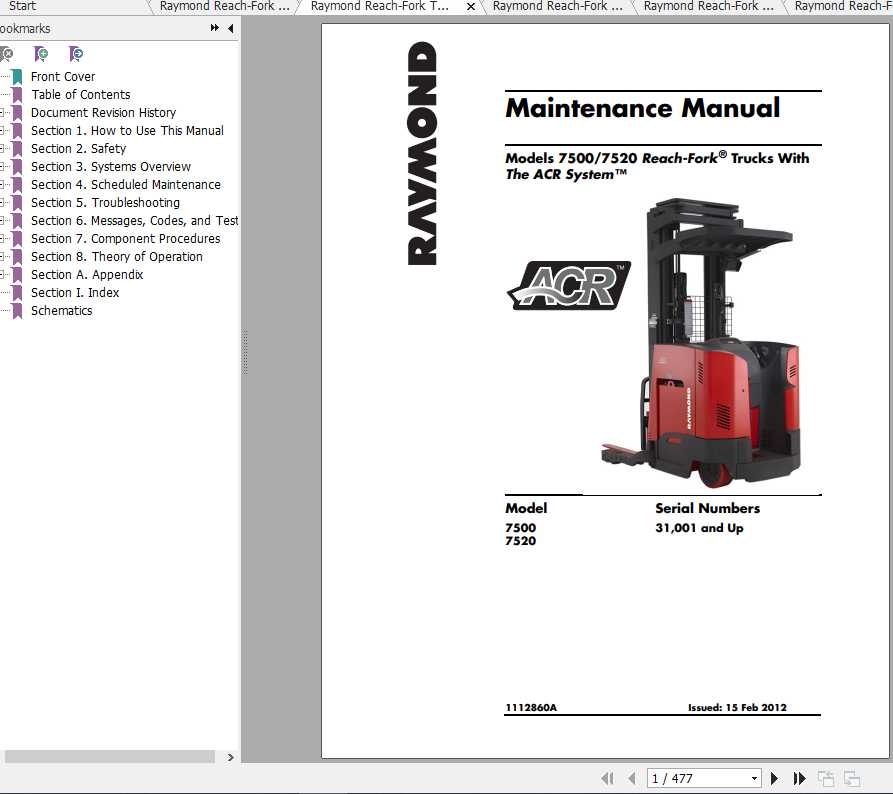Click the bookmark icon beside Section I. Index

point(17,293)
